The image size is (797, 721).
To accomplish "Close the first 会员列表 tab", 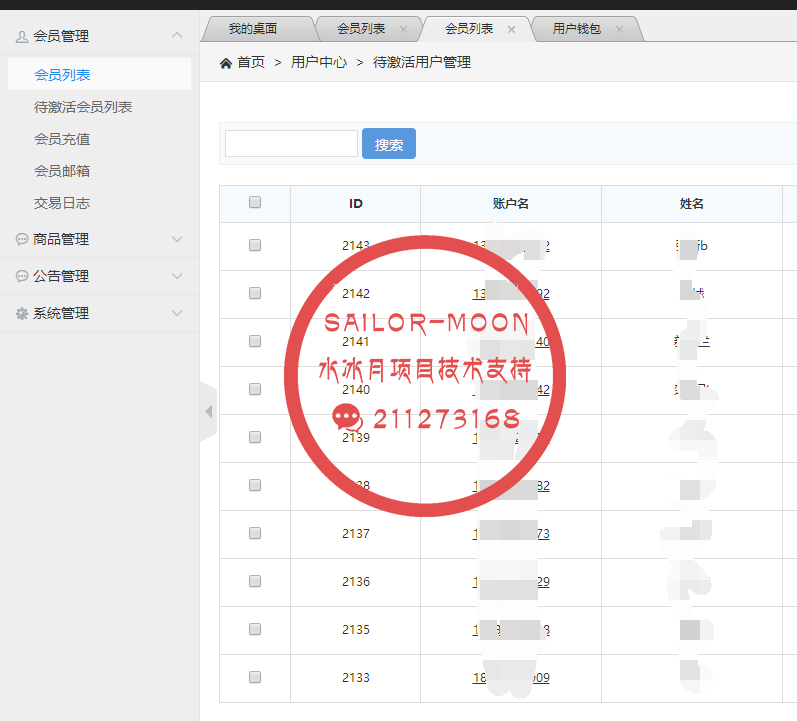I will (404, 29).
